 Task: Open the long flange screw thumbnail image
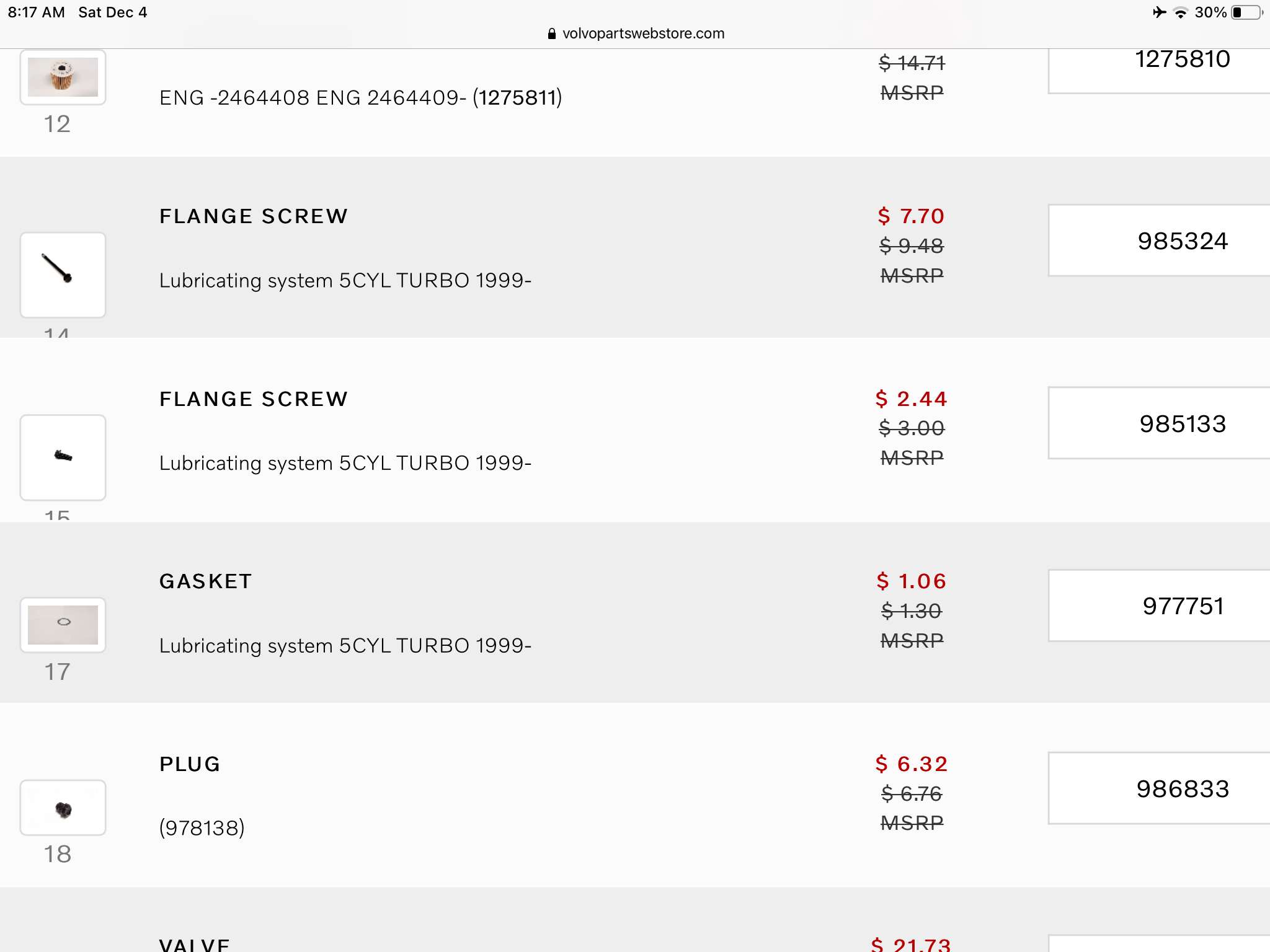click(x=63, y=275)
